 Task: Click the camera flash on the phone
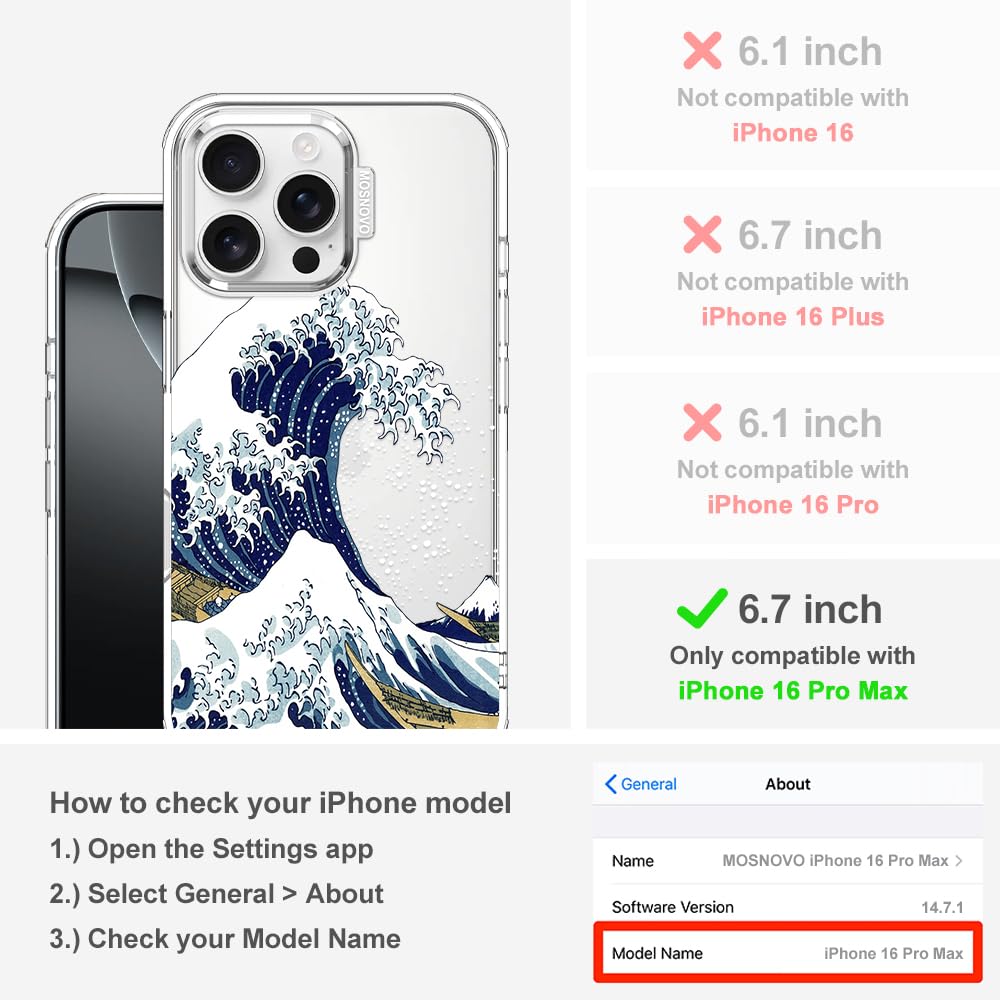[305, 147]
